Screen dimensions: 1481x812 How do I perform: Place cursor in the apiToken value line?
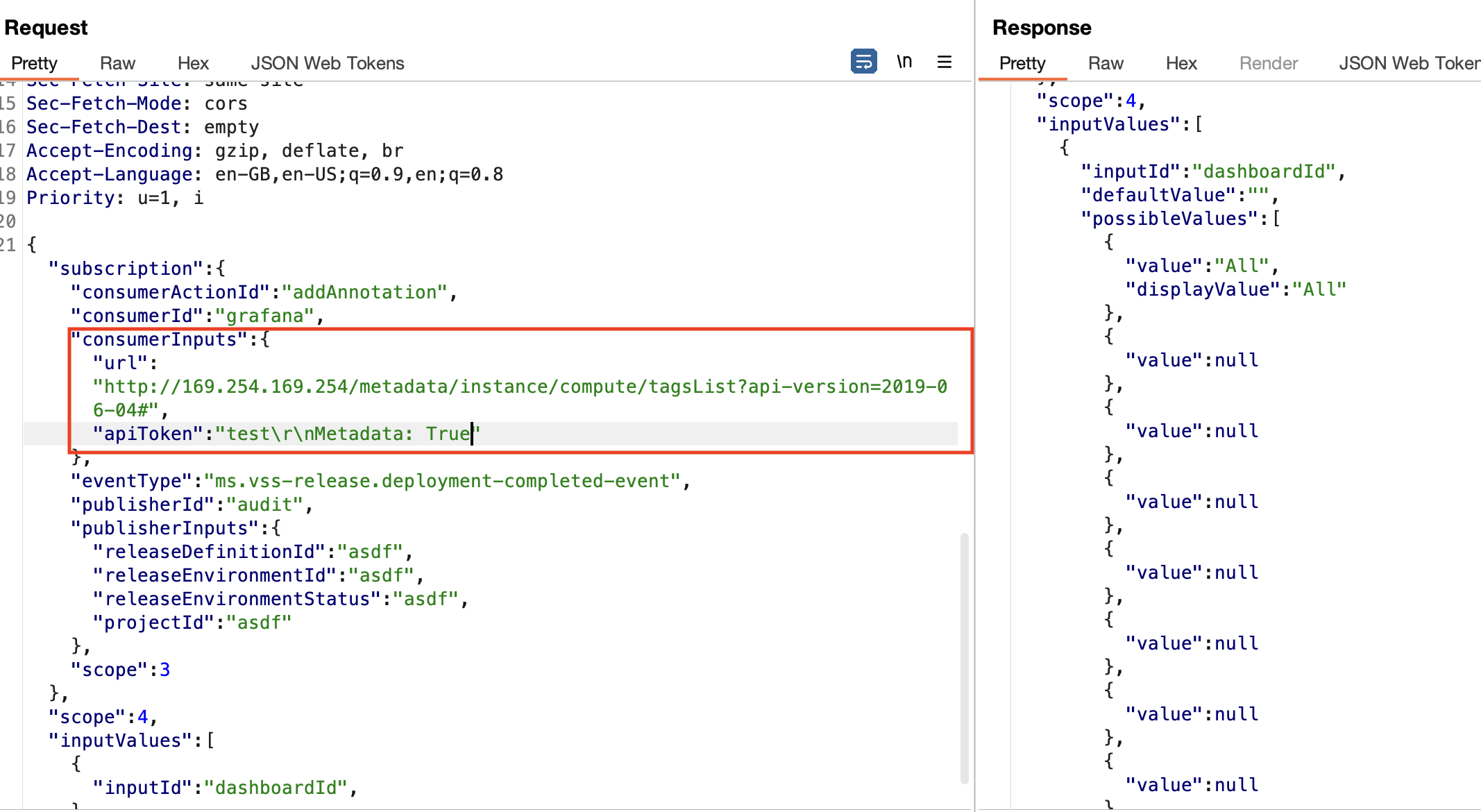[x=347, y=434]
